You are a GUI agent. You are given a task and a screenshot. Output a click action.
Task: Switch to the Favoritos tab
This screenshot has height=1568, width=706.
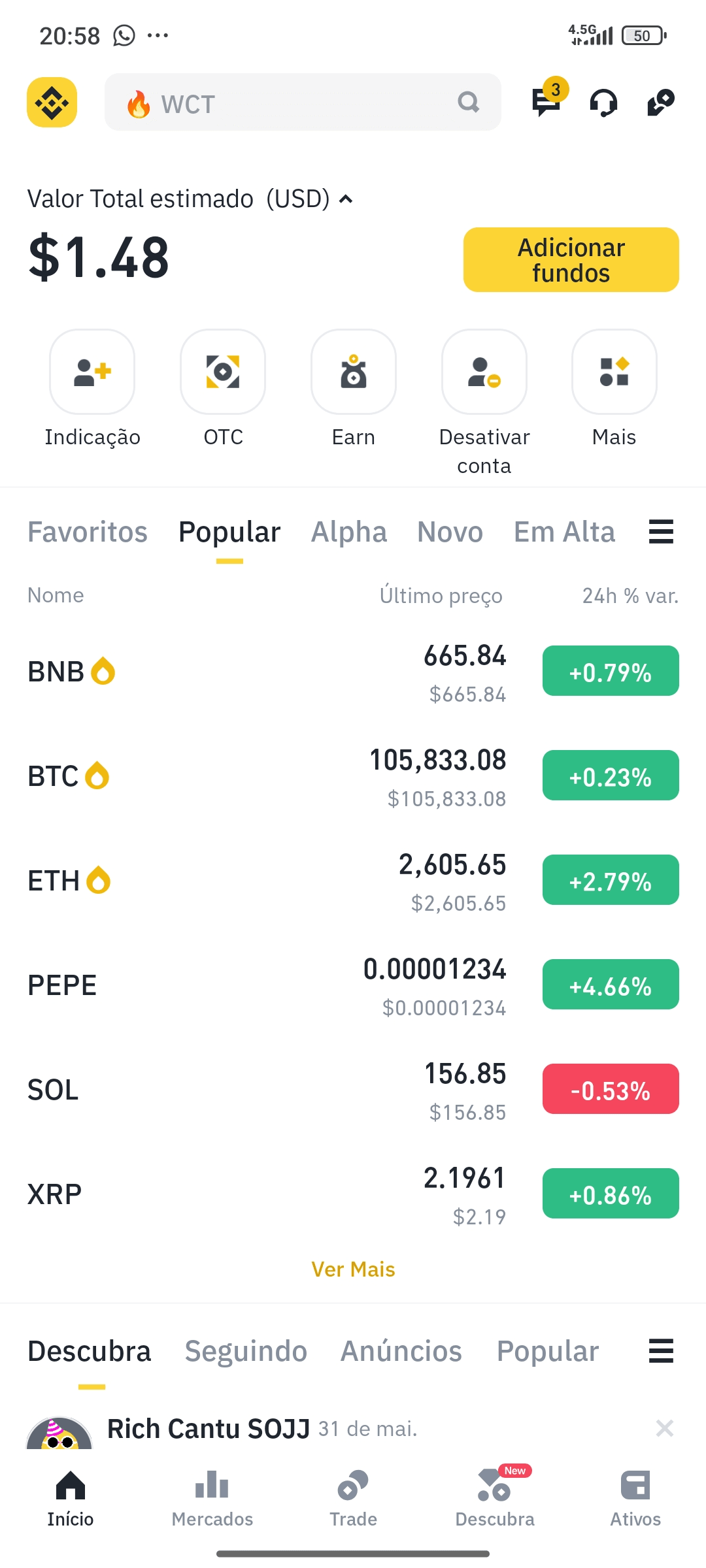tap(88, 532)
